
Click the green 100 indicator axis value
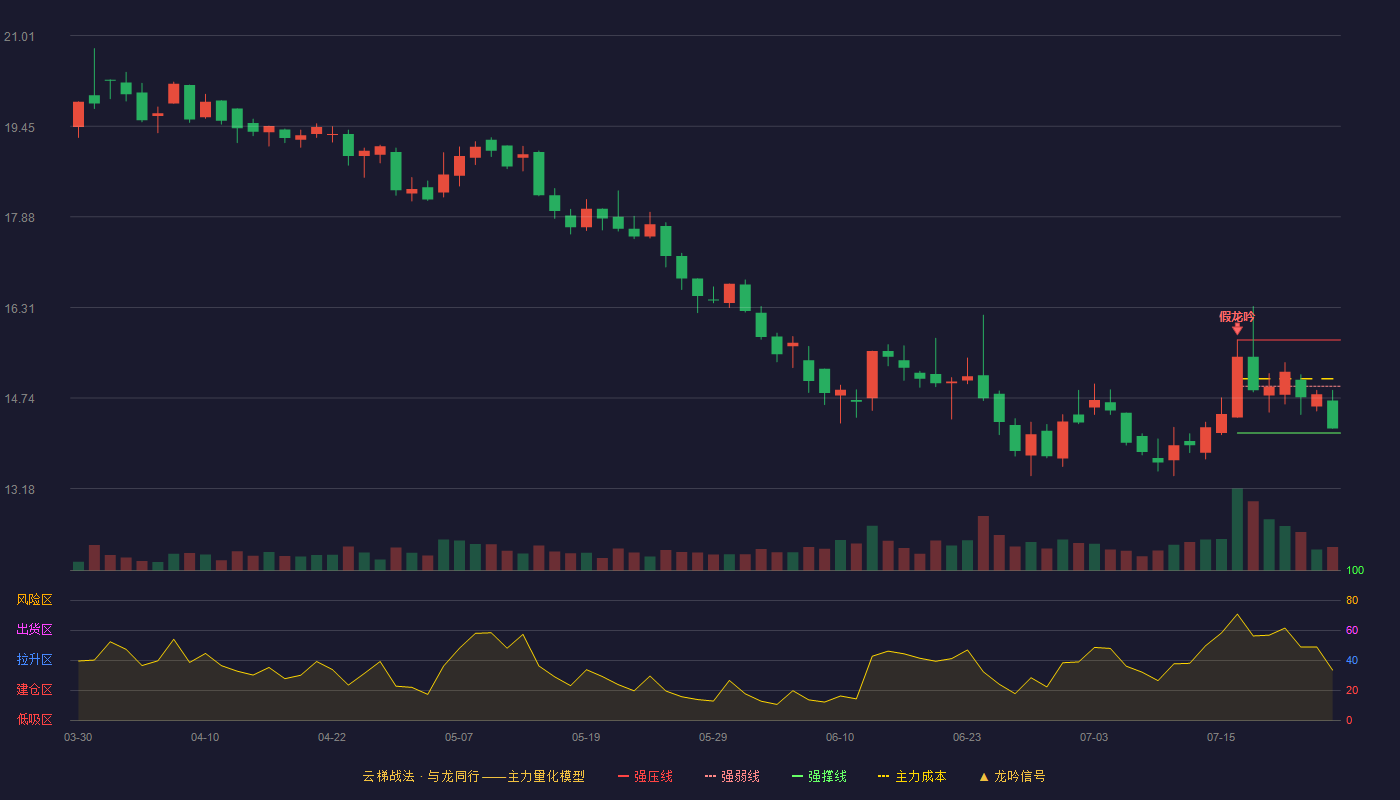coord(1355,571)
